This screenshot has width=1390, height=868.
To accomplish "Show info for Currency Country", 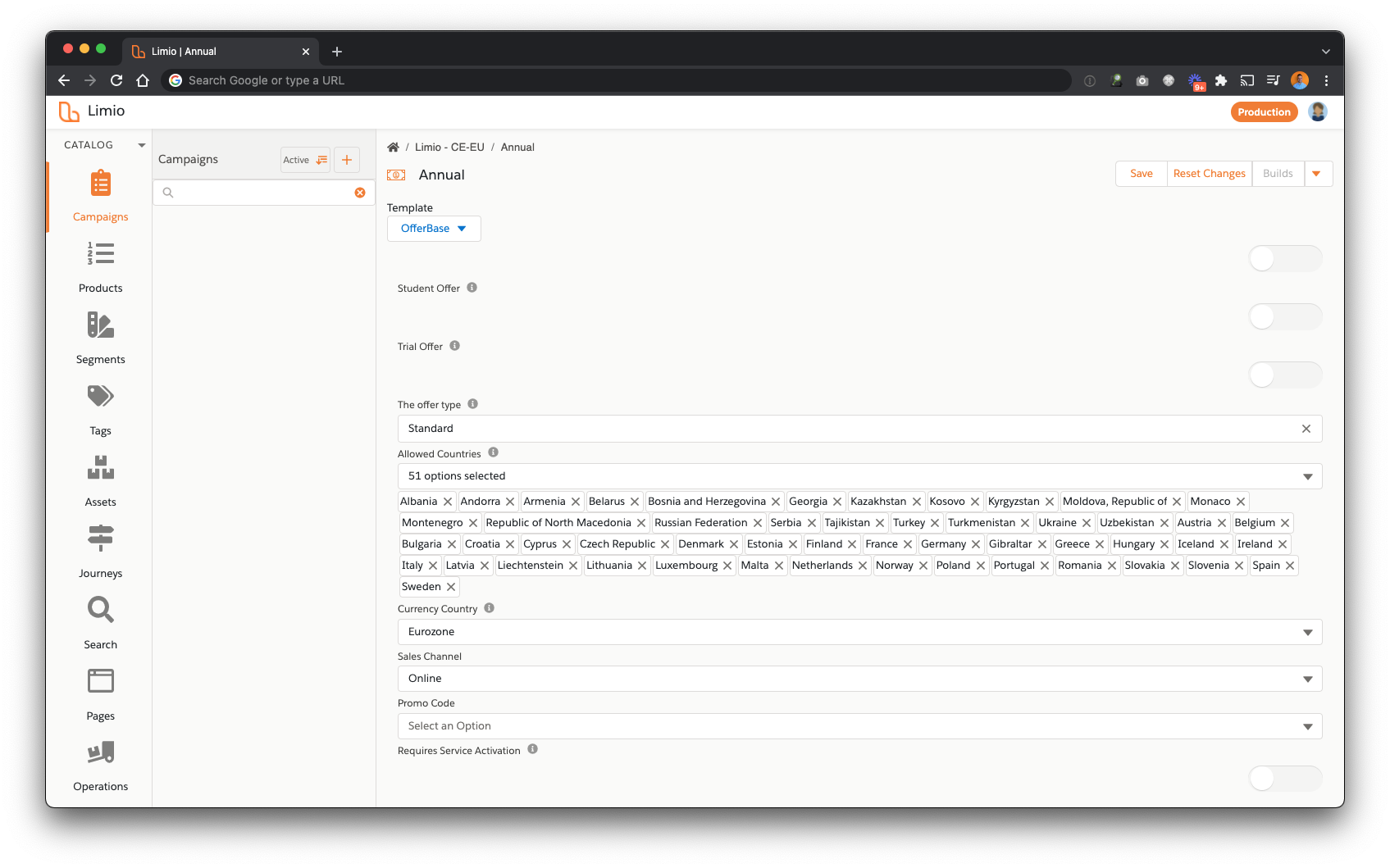I will click(x=490, y=608).
